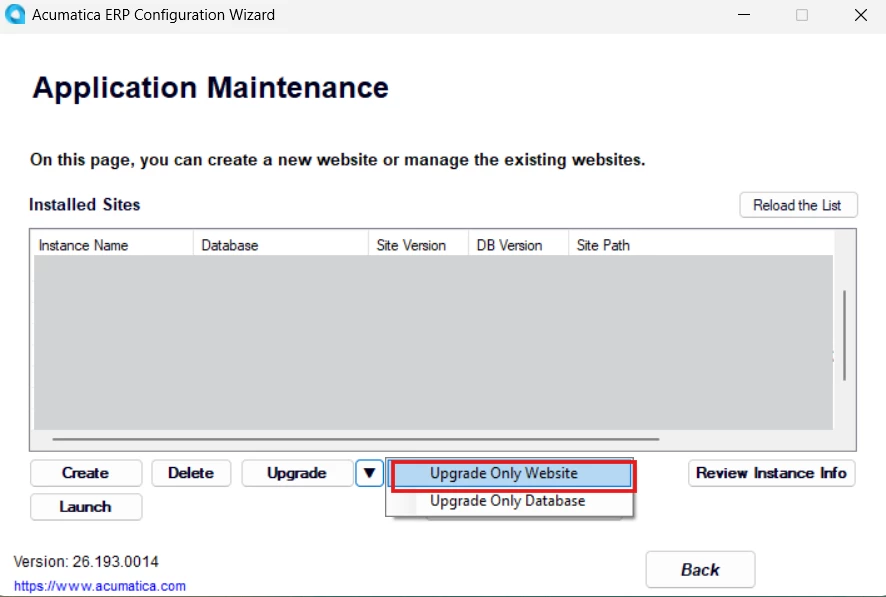Open the Upgrade options dropdown arrow

(x=370, y=473)
